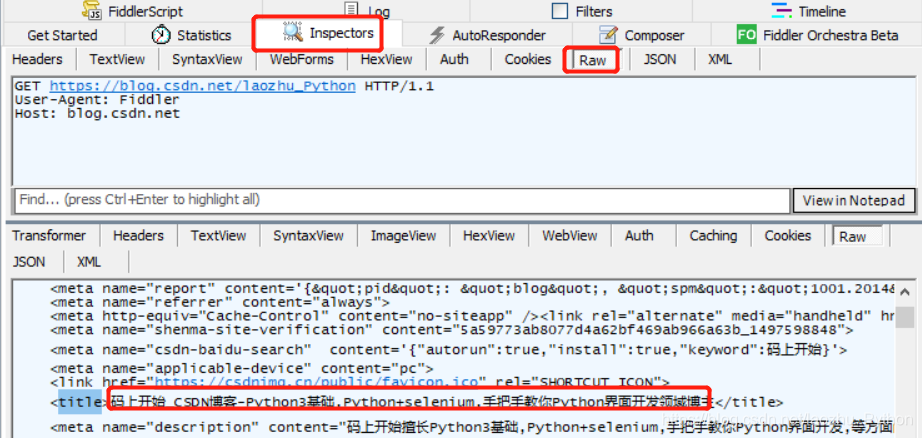The image size is (922, 438).
Task: Click the Statistics stopwatch icon
Action: point(161,35)
